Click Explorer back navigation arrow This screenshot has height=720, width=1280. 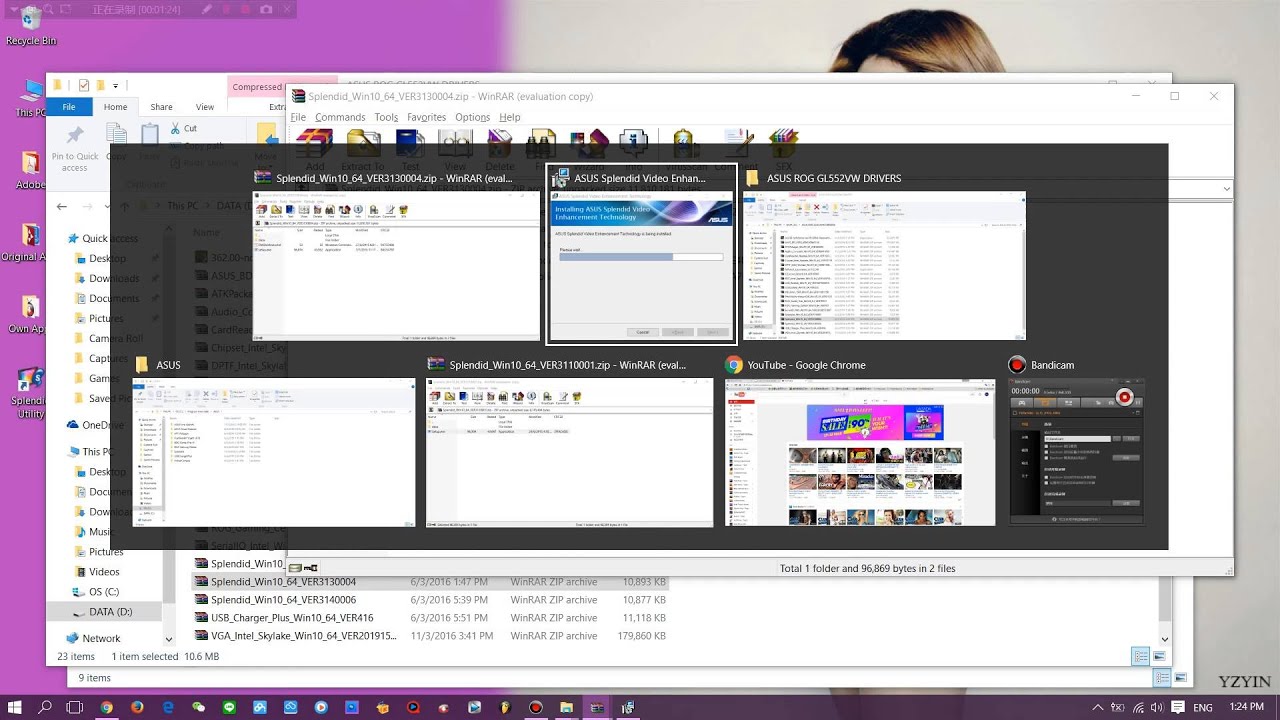pyautogui.click(x=62, y=206)
